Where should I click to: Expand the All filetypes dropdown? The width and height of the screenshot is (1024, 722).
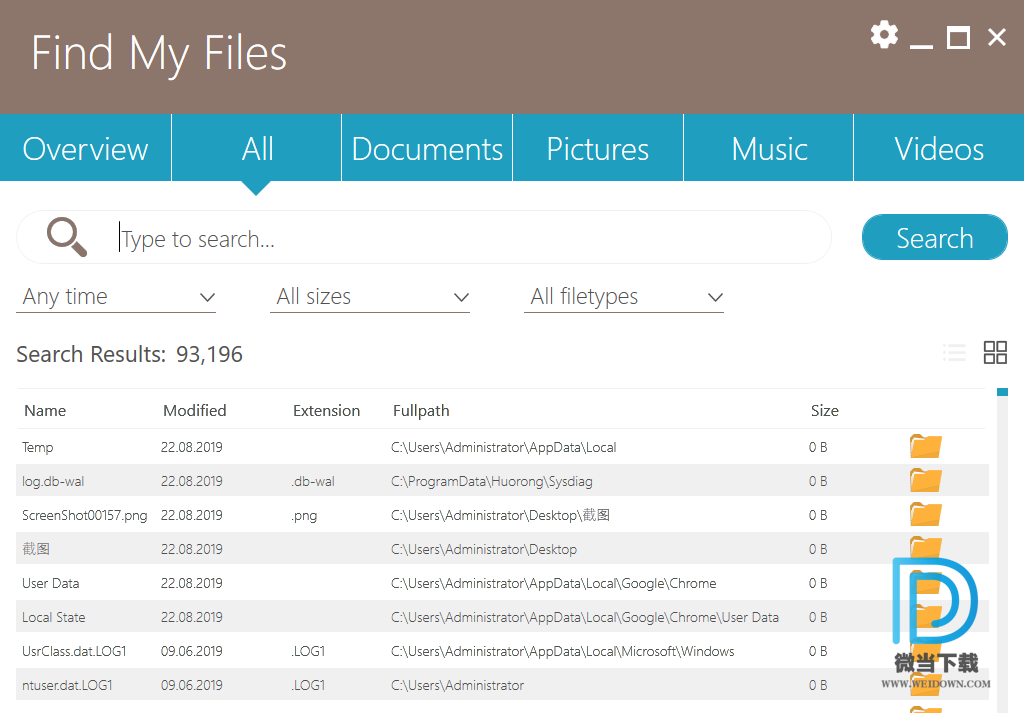[x=624, y=297]
